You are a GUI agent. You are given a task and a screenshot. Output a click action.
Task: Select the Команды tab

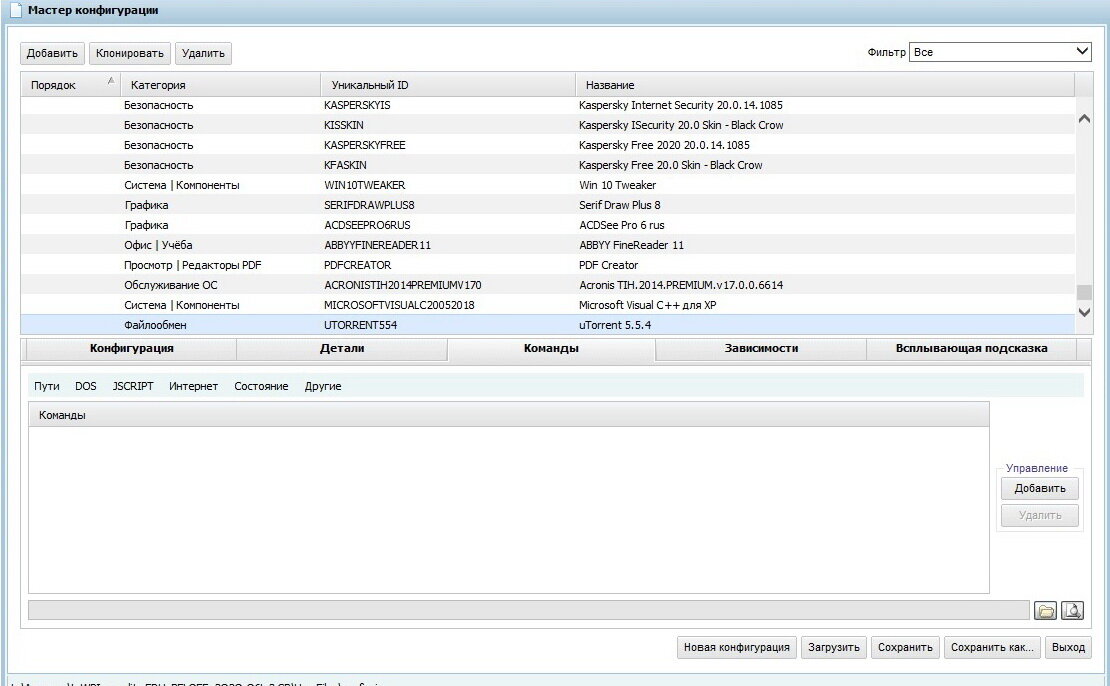click(551, 348)
